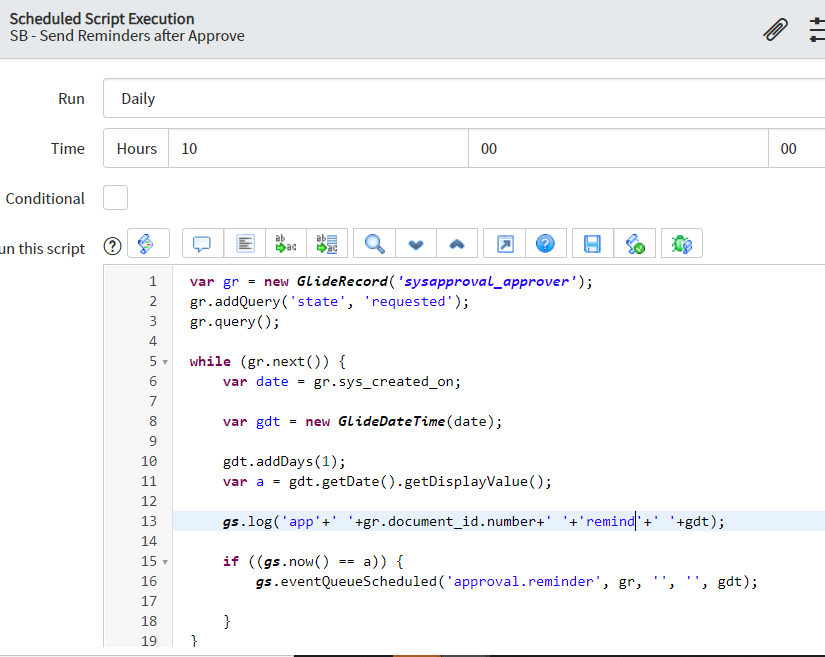Enable the Conditional checkbox
Viewport: 825px width, 657px height.
(116, 198)
